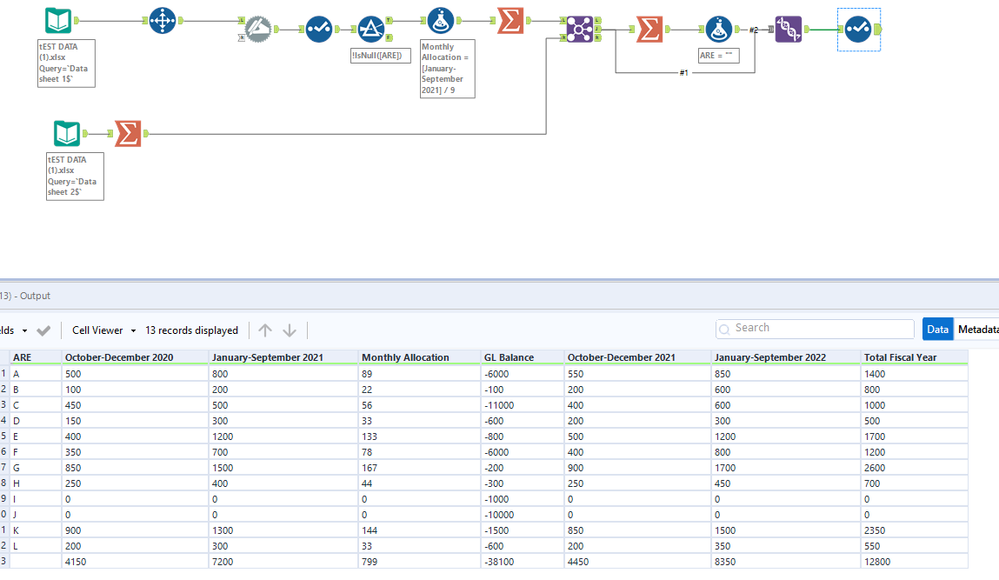
Task: Click into the results Search field
Action: (815, 328)
